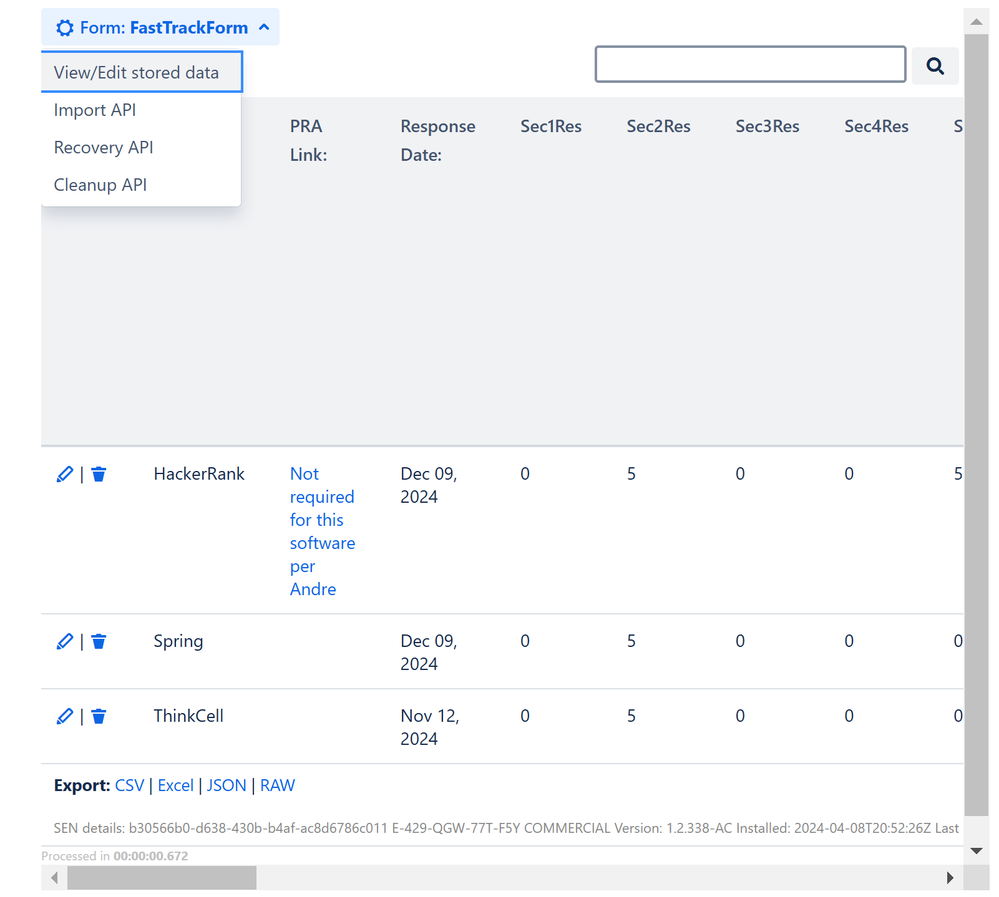Select View/Edit stored data menu item

(x=141, y=72)
